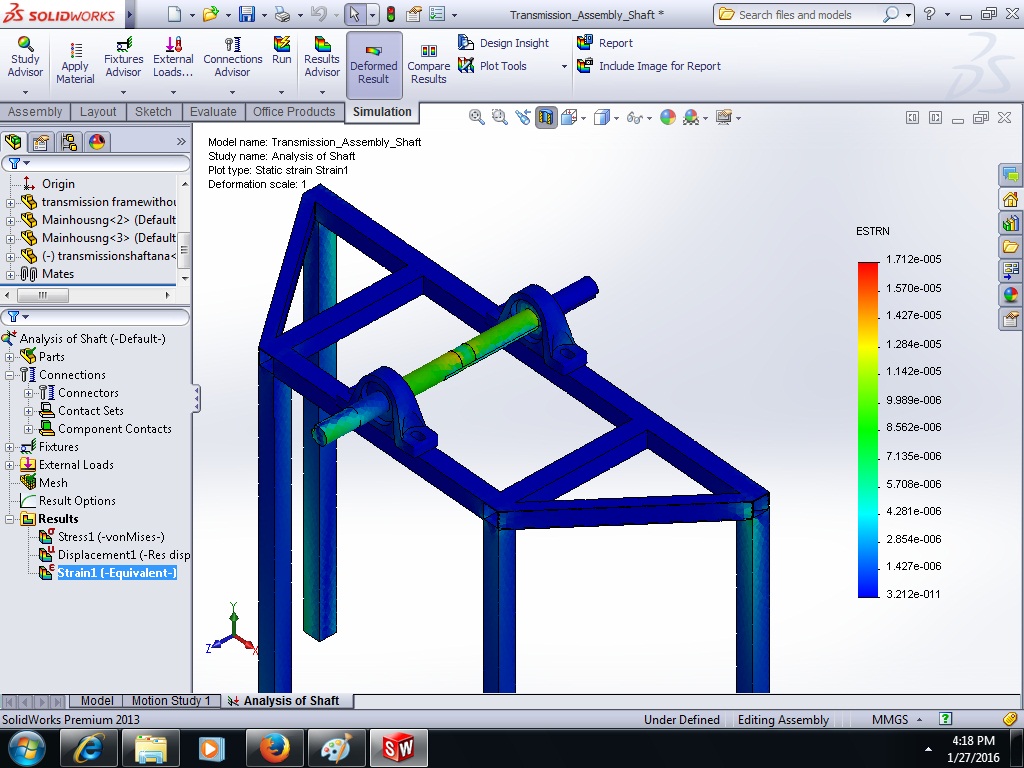
Task: Open Internet Explorer from taskbar
Action: (89, 748)
